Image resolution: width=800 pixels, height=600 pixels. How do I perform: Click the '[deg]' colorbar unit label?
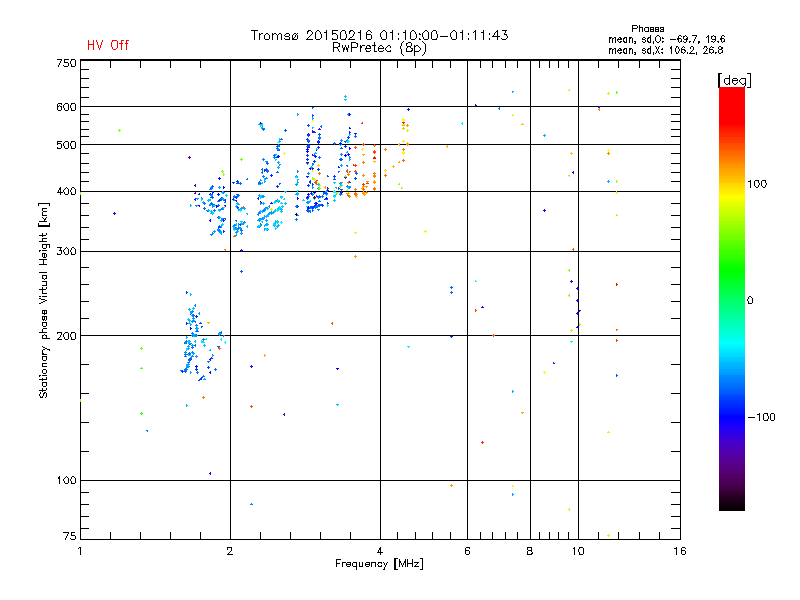[x=734, y=80]
